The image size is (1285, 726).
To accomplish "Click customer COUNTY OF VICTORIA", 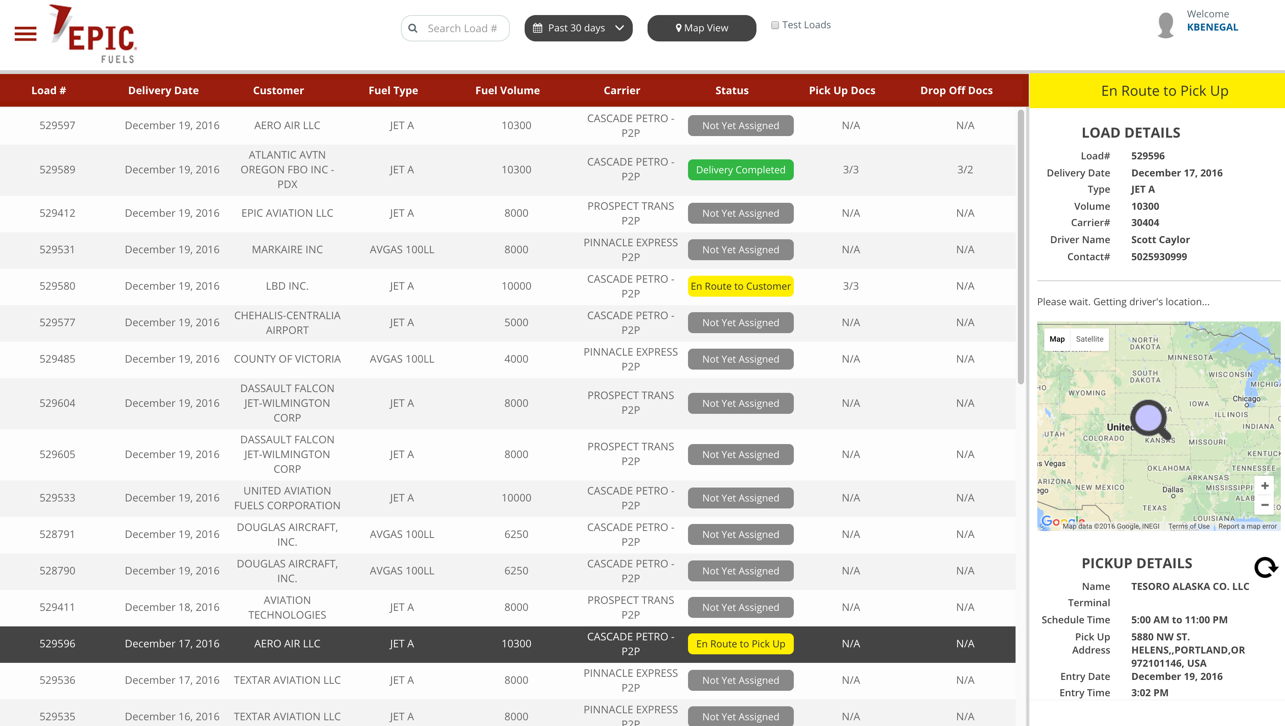I will click(x=287, y=359).
